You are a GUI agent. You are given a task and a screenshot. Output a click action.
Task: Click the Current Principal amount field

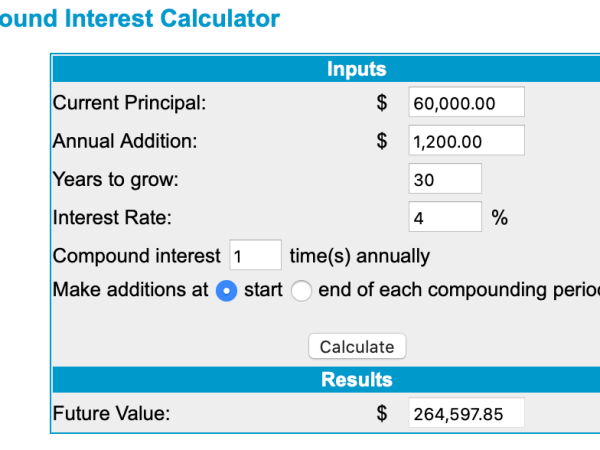click(466, 103)
